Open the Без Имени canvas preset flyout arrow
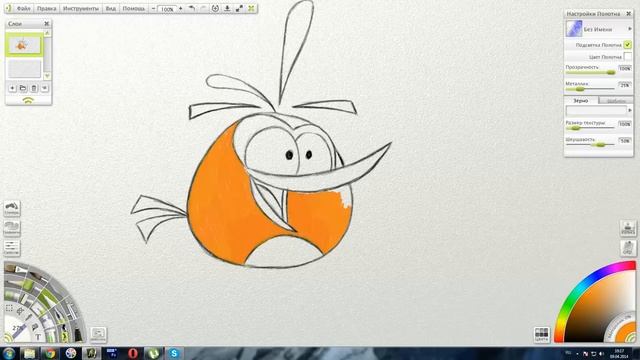Viewport: 640px width, 360px height. point(630,29)
